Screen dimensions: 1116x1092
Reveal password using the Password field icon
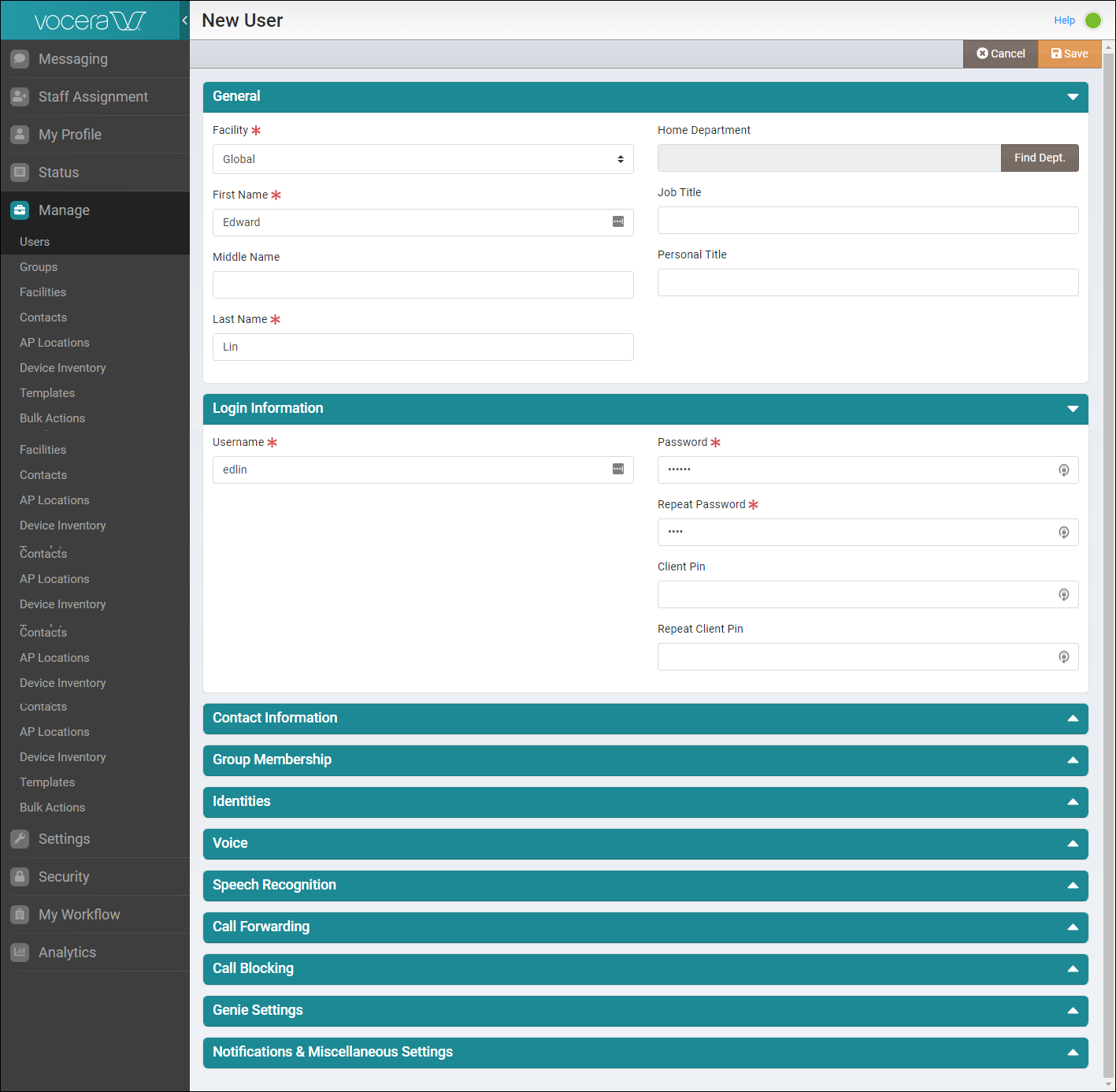[1063, 470]
